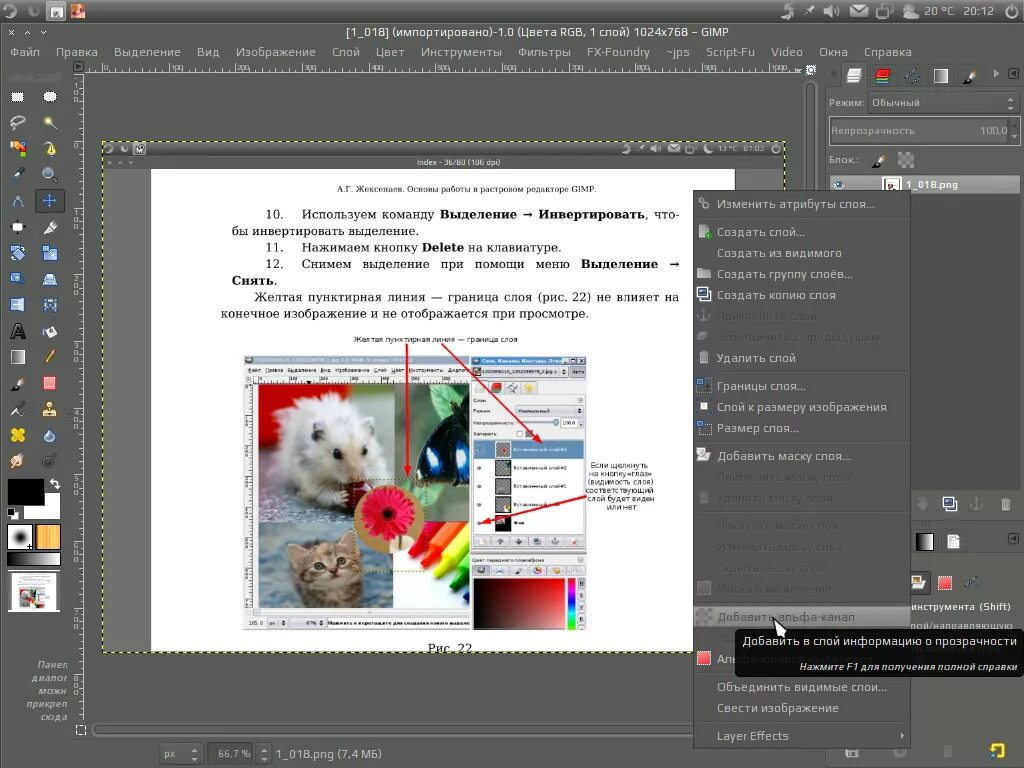Select the Eraser tool

tap(49, 383)
